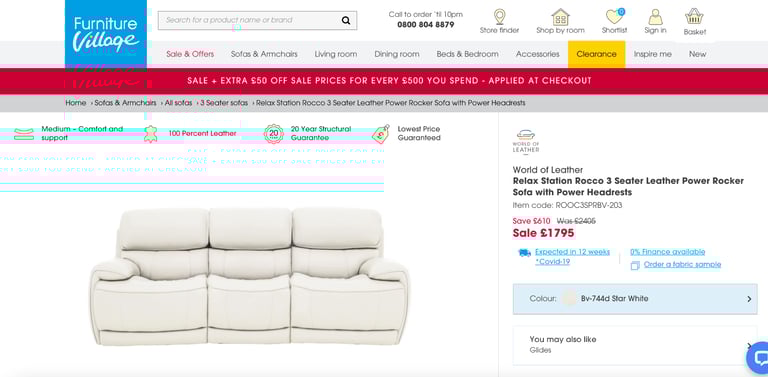Click the Order a fabric sample link
This screenshot has height=377, width=768.
[x=682, y=265]
